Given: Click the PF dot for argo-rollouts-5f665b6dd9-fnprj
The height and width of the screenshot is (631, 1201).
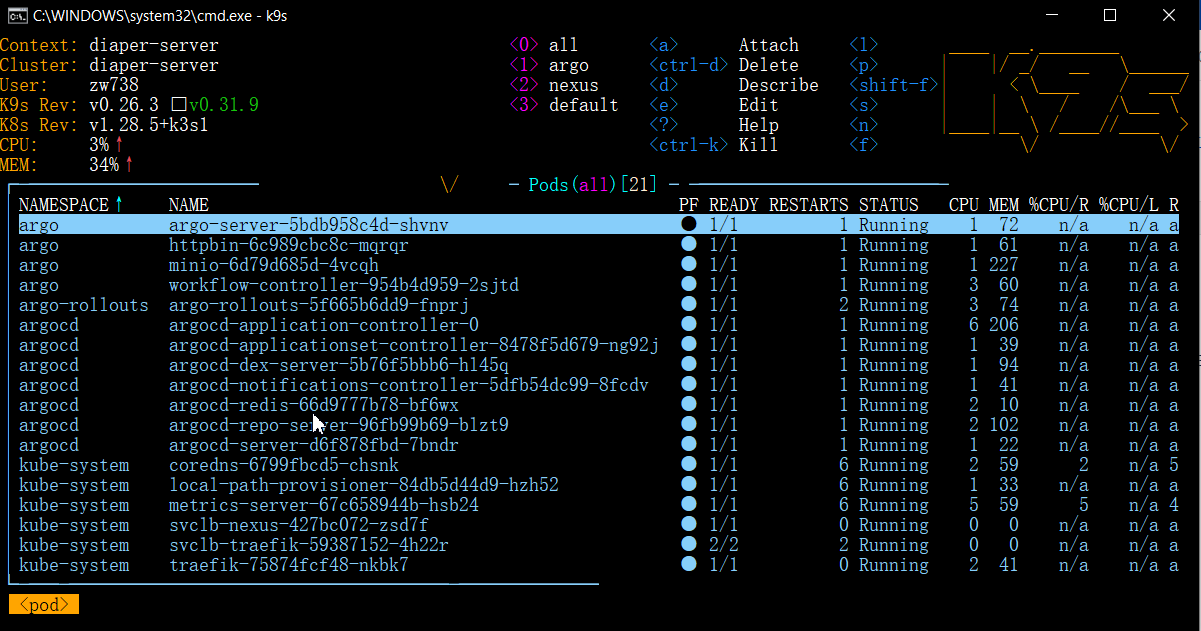Looking at the screenshot, I should point(688,305).
